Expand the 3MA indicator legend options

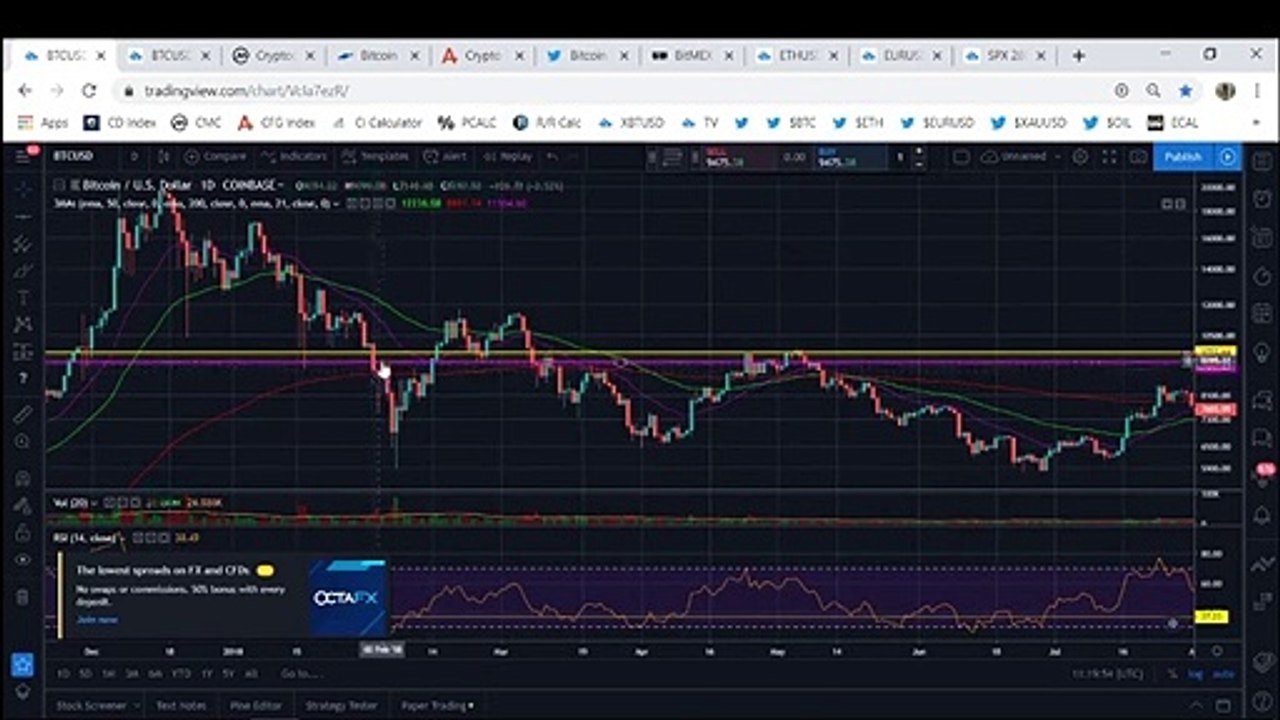point(335,204)
